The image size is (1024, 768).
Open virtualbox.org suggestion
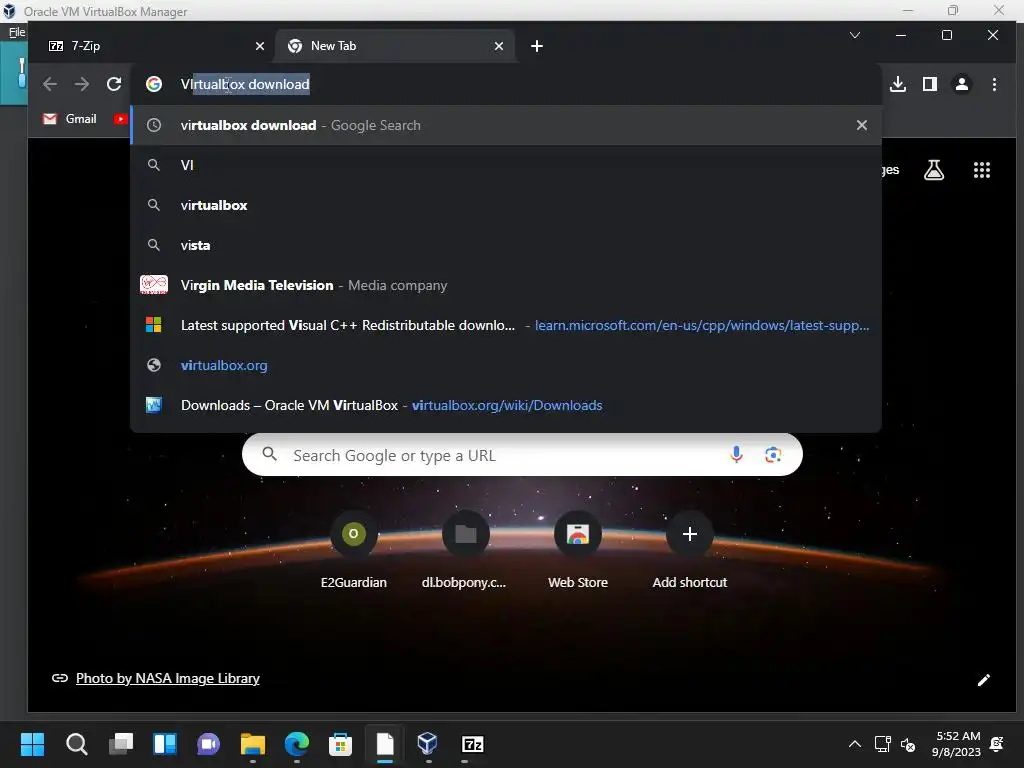pyautogui.click(x=506, y=365)
